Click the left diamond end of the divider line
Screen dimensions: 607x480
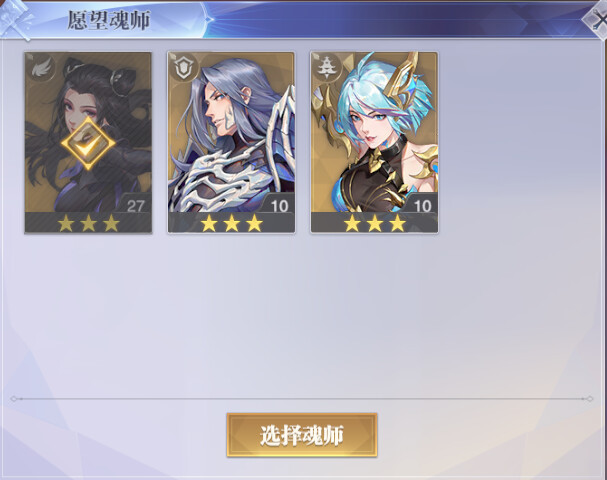[14, 399]
